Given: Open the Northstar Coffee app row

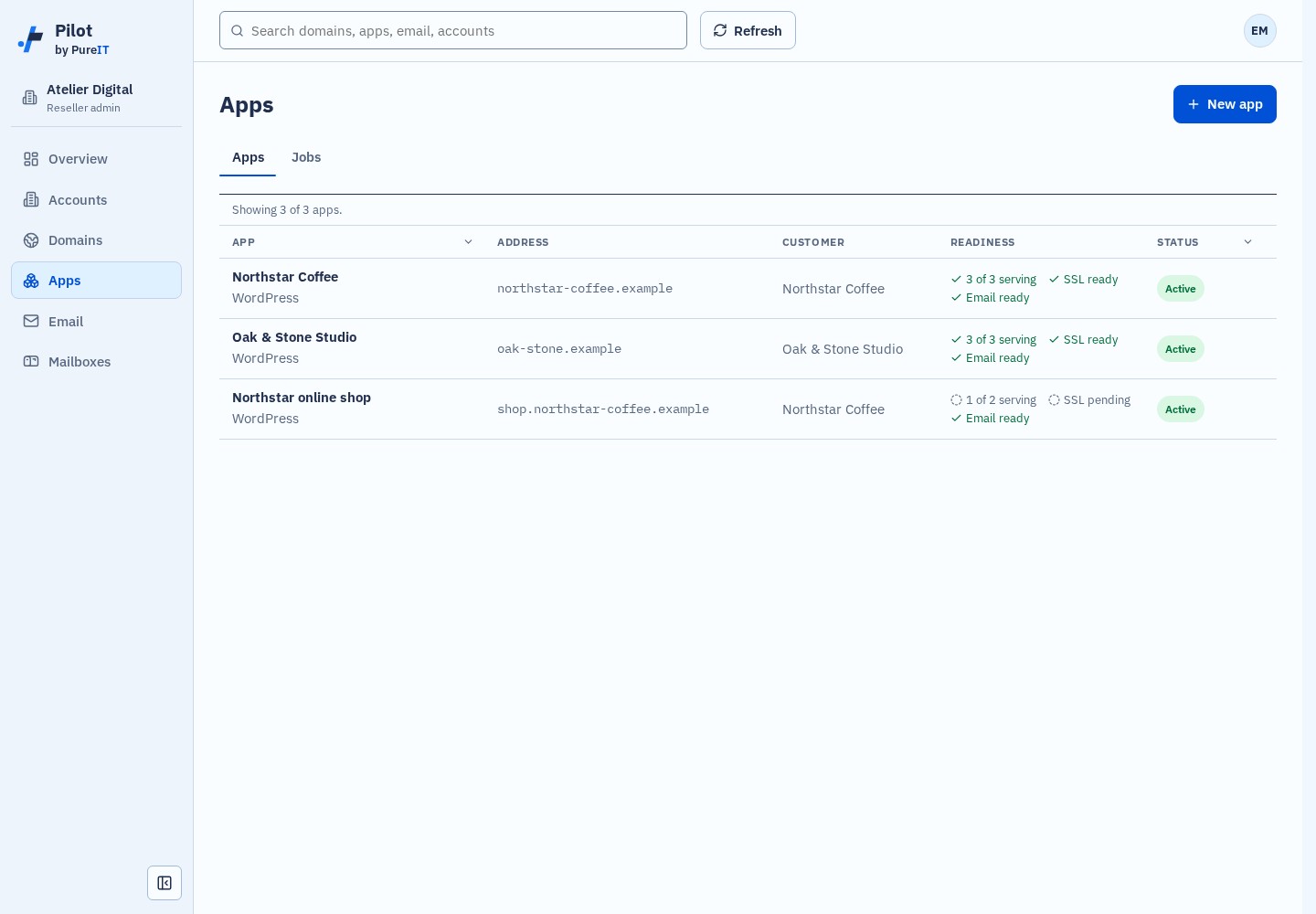Looking at the screenshot, I should click(x=748, y=289).
